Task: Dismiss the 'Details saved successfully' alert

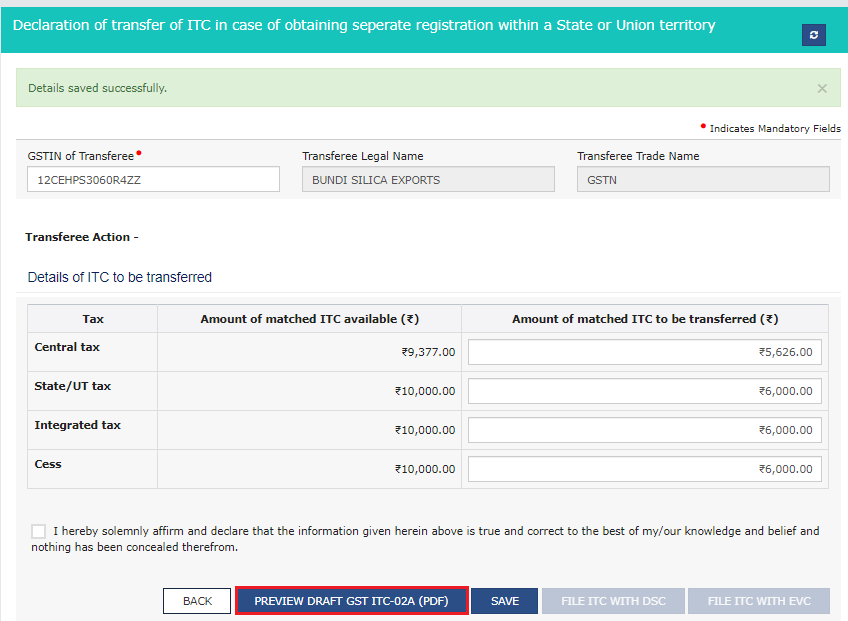Action: tap(822, 88)
